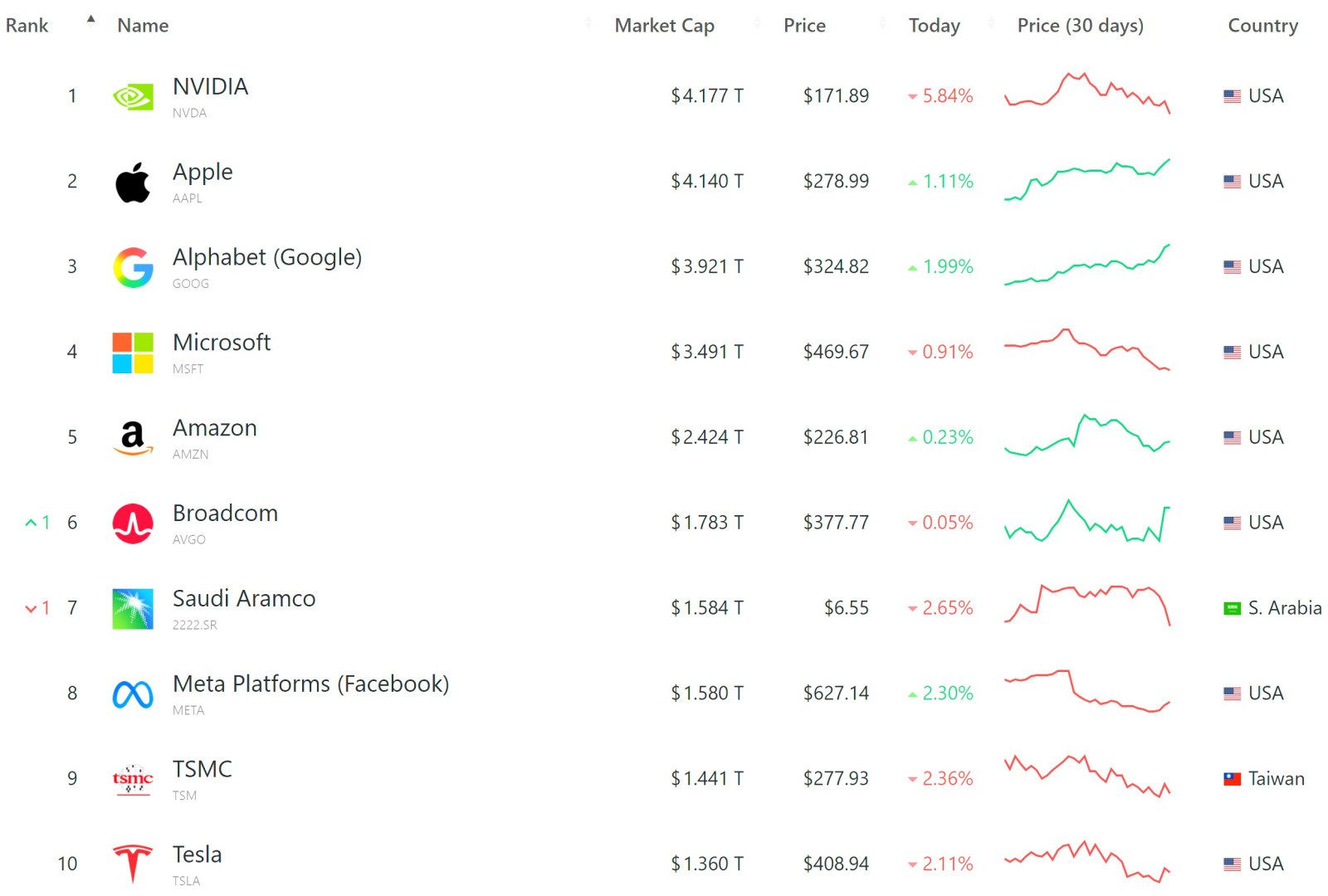Viewport: 1328px width, 896px height.
Task: Click the Name column header
Action: (142, 25)
